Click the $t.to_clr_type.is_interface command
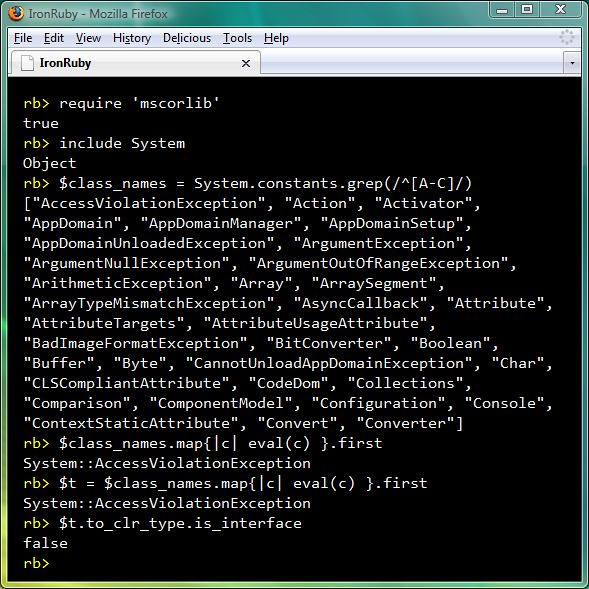The image size is (589, 589). click(181, 523)
